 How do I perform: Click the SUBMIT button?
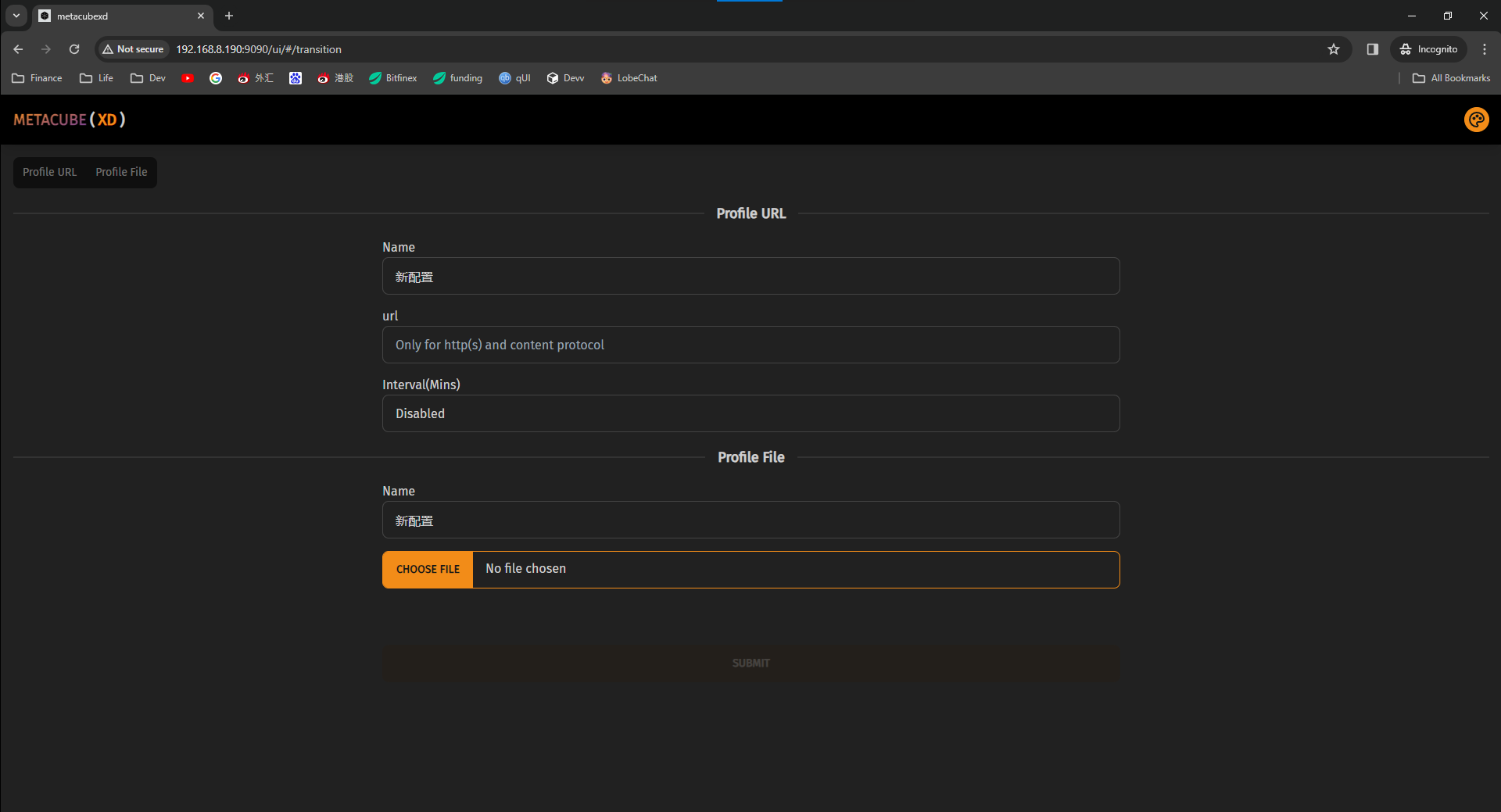[750, 664]
